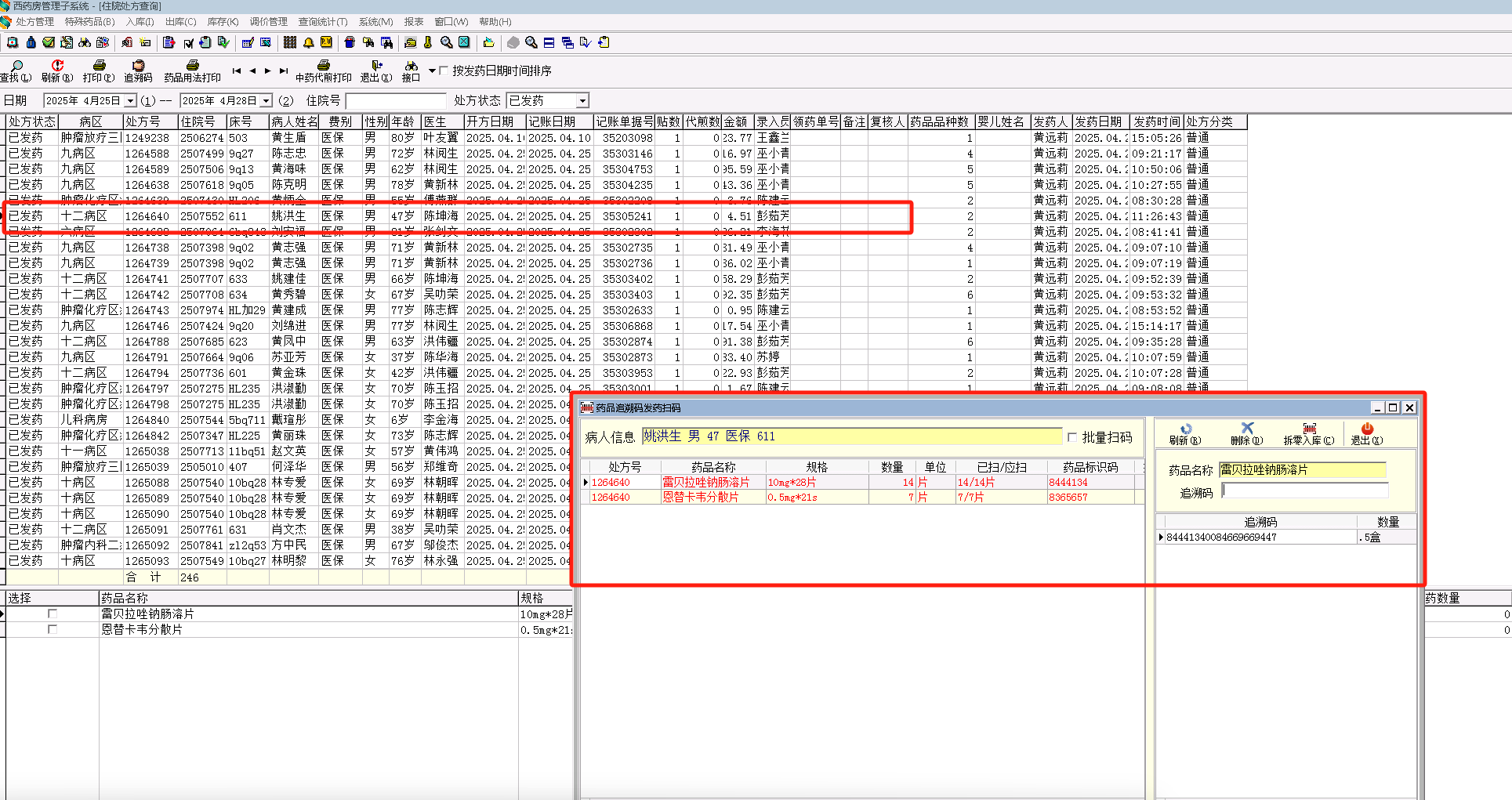Image resolution: width=1512 pixels, height=800 pixels.
Task: Jump to the last record with navigation arrow
Action: (x=284, y=71)
